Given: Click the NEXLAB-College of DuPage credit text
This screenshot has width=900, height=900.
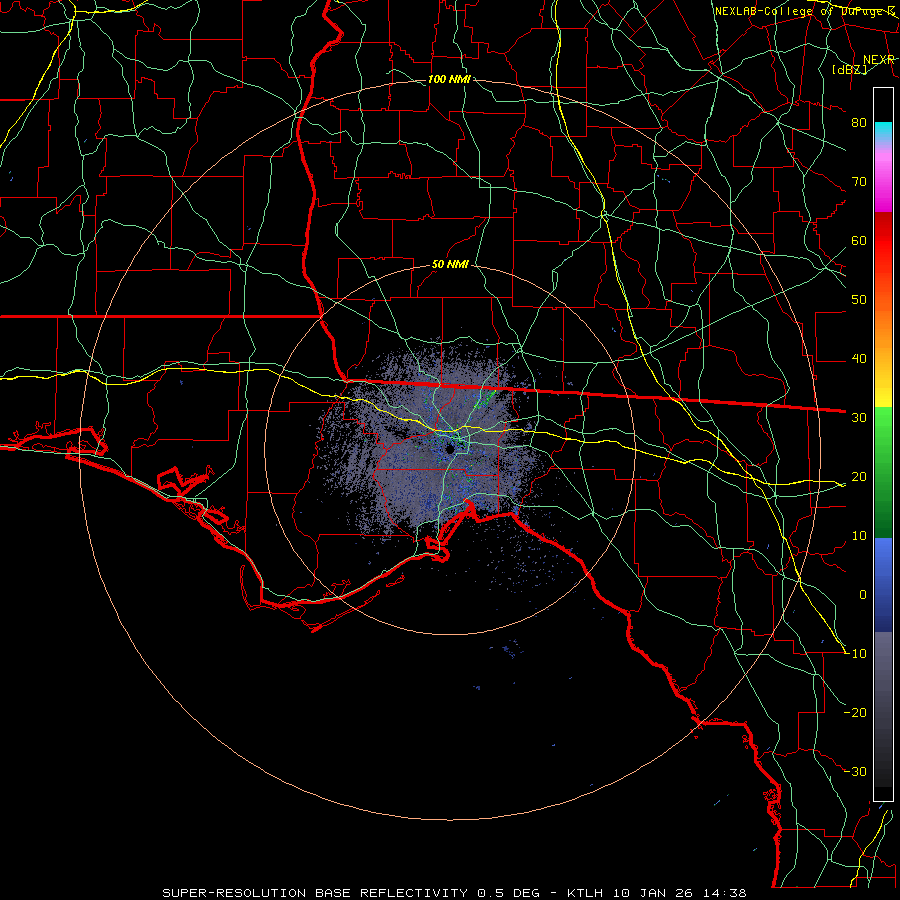Looking at the screenshot, I should click(x=804, y=11).
